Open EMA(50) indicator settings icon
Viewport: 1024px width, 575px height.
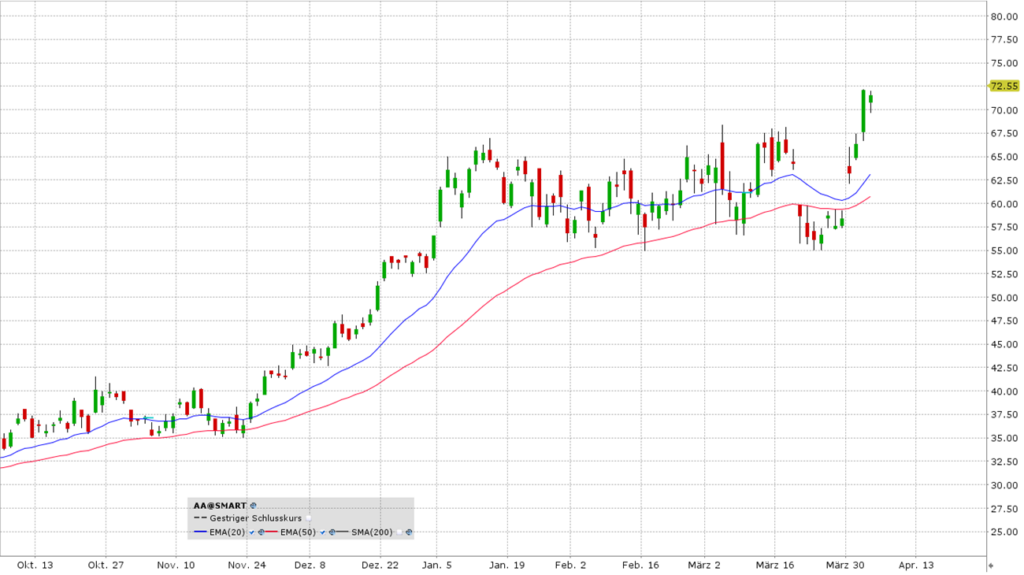click(x=332, y=532)
